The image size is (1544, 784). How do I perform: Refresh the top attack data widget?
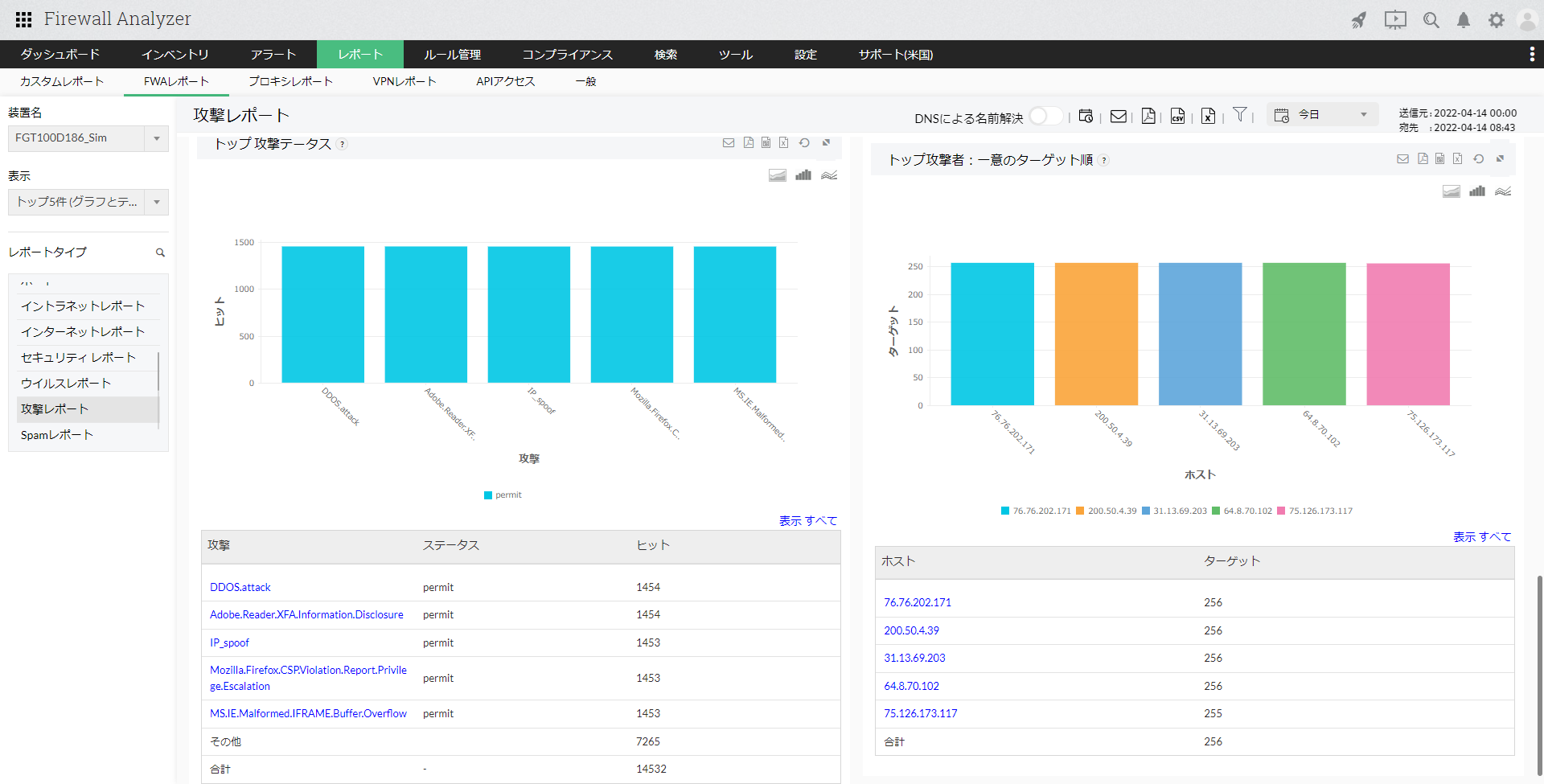(804, 143)
